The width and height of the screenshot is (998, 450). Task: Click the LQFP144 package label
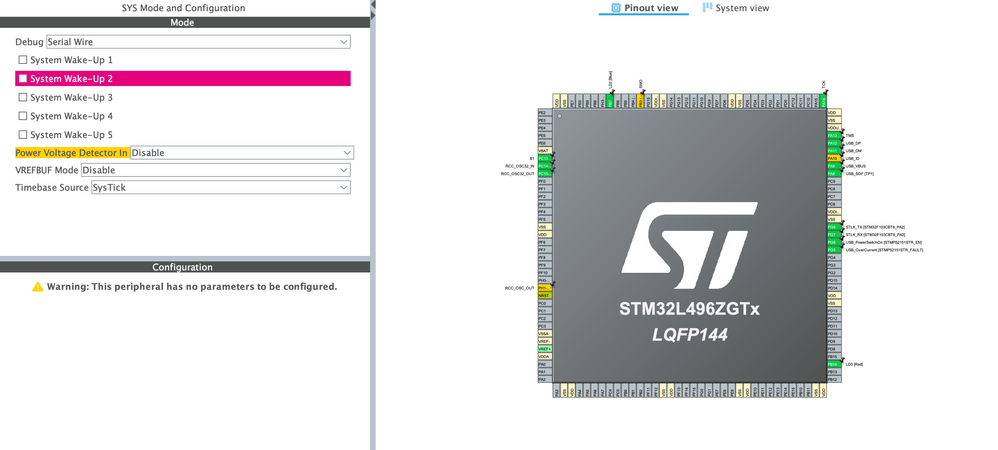click(690, 335)
